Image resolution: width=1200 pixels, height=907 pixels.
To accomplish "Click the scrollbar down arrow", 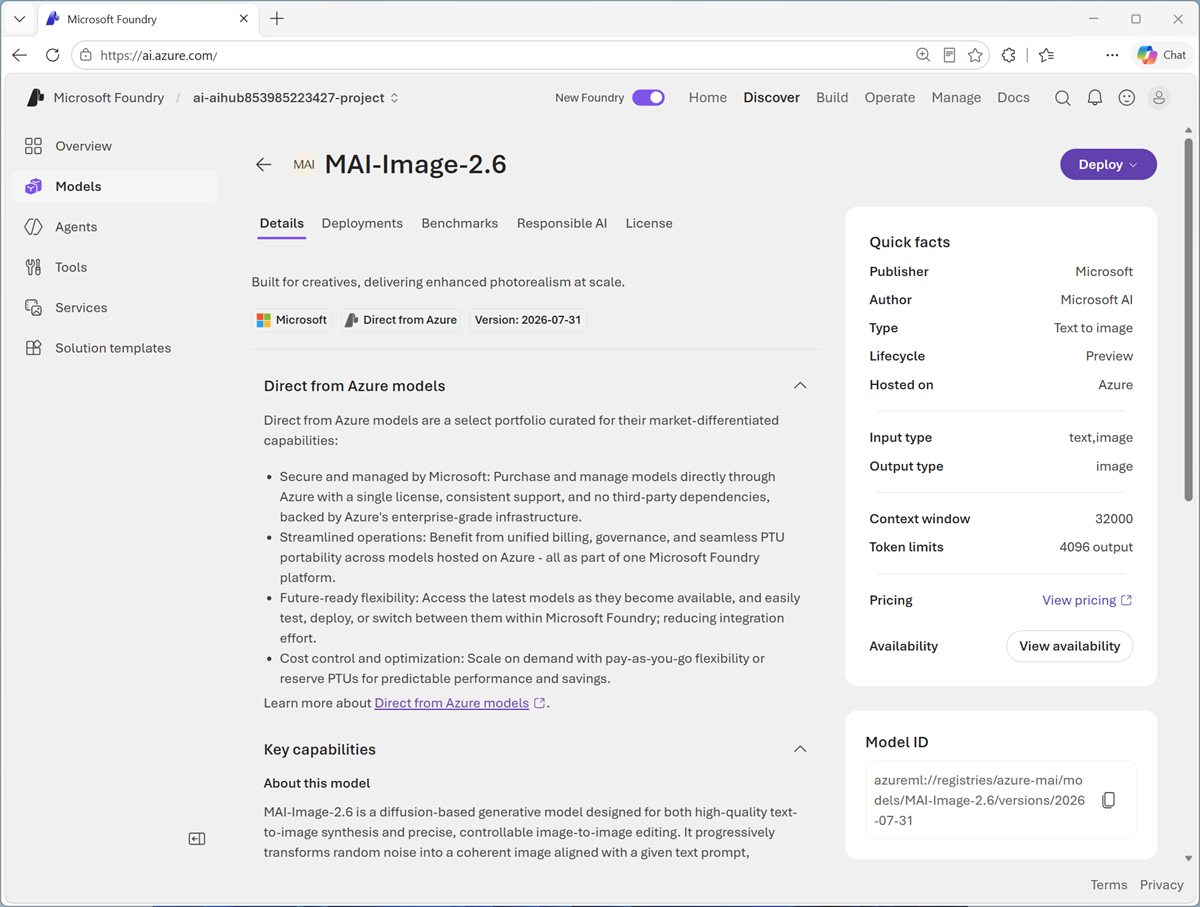I will tap(1188, 858).
